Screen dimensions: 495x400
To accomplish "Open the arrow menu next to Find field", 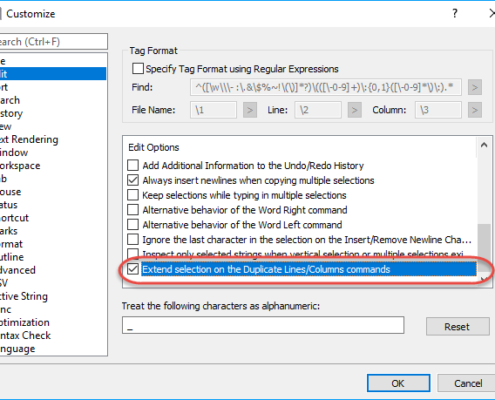I will point(475,87).
